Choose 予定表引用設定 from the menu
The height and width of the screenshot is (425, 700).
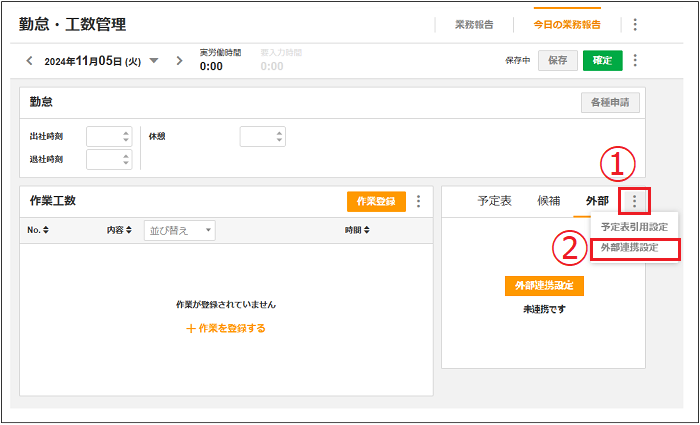(x=634, y=227)
